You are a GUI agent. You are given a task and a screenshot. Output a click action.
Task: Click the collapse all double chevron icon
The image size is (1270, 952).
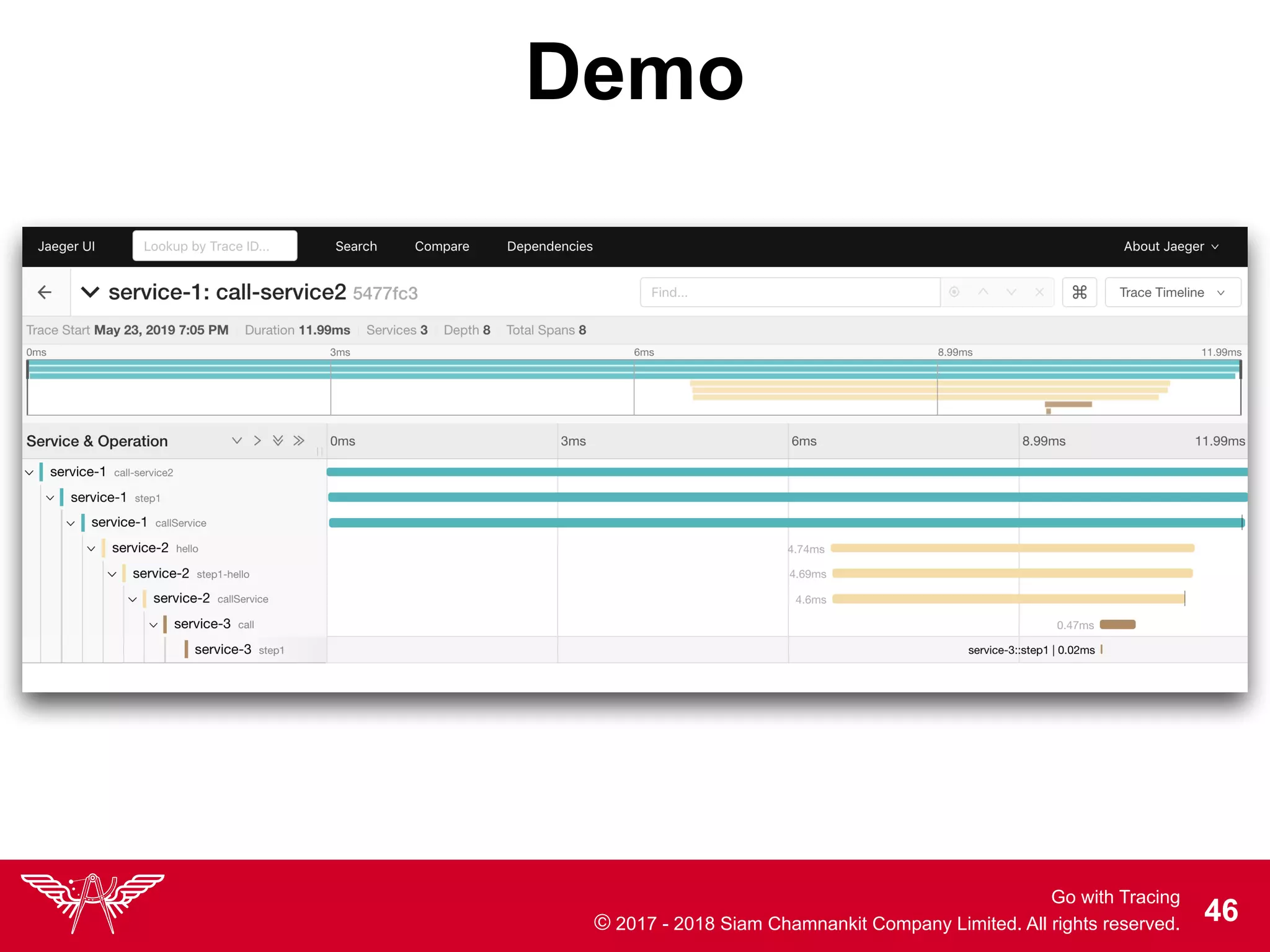pyautogui.click(x=299, y=441)
